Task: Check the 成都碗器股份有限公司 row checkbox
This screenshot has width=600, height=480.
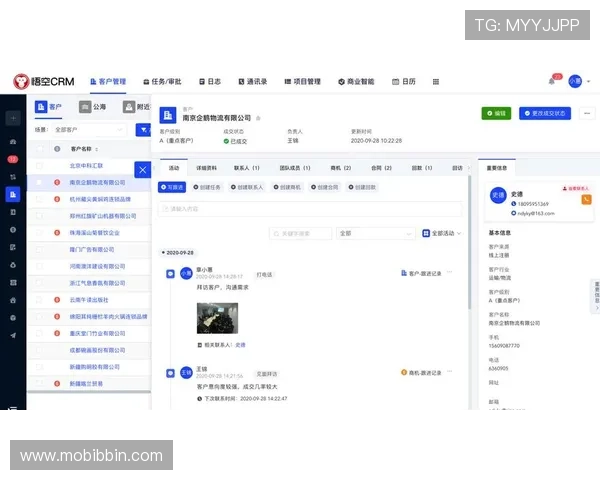Action: [x=39, y=350]
